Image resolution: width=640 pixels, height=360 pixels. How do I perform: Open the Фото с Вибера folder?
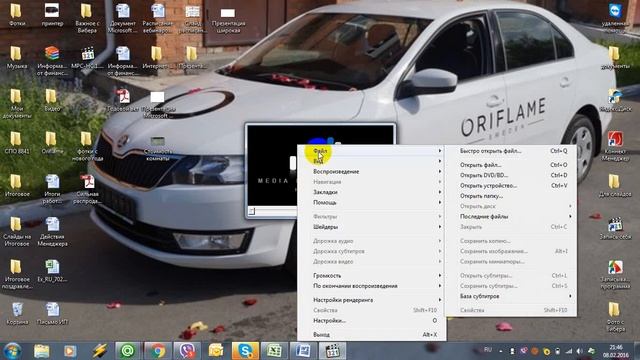(x=615, y=317)
